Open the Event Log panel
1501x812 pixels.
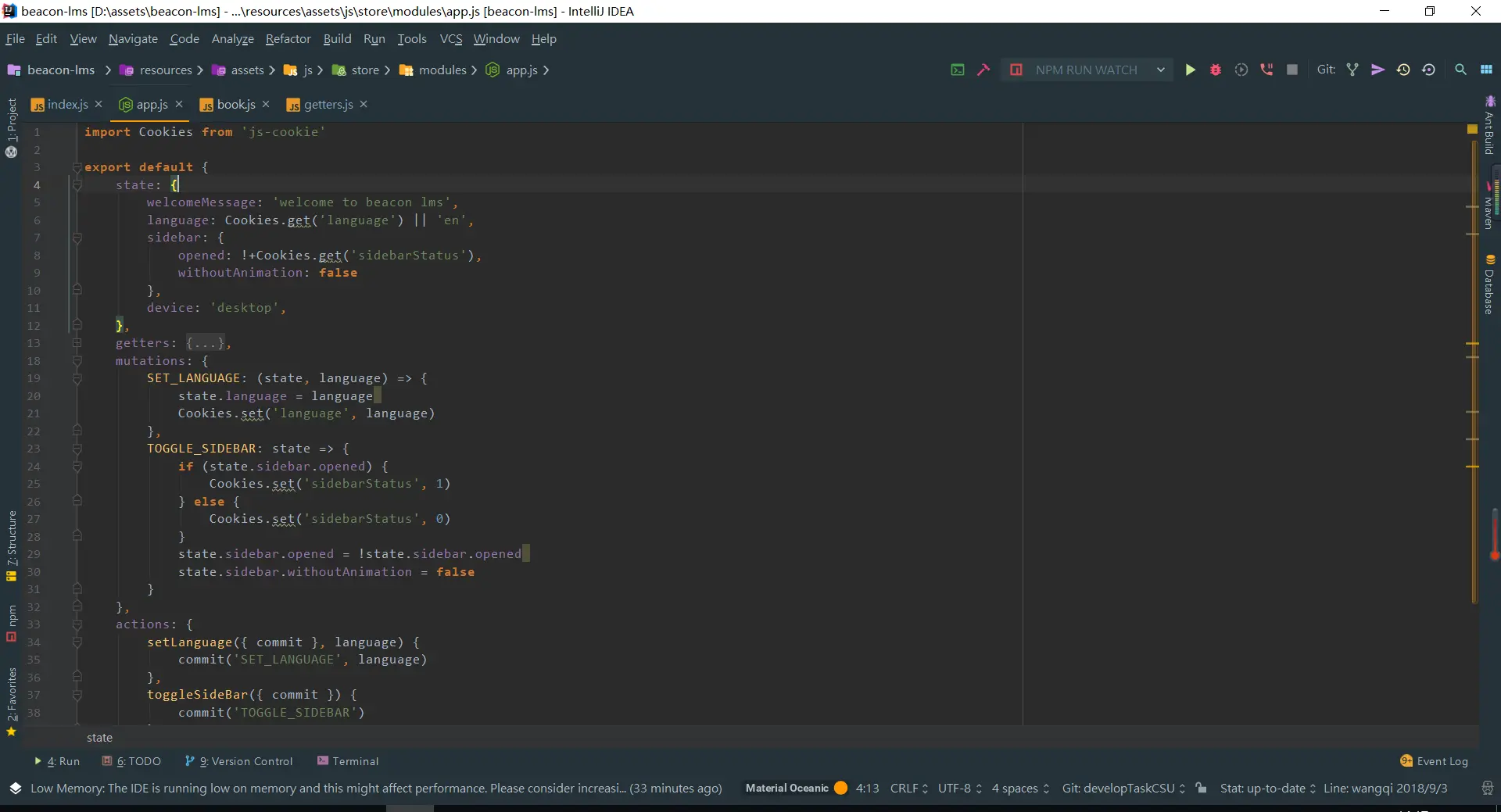coord(1434,761)
